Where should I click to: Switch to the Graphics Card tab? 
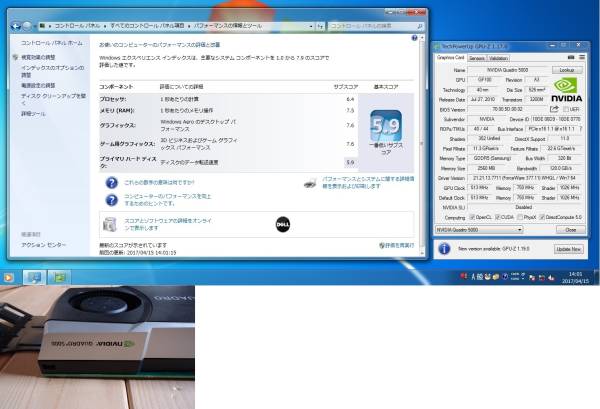[x=450, y=57]
